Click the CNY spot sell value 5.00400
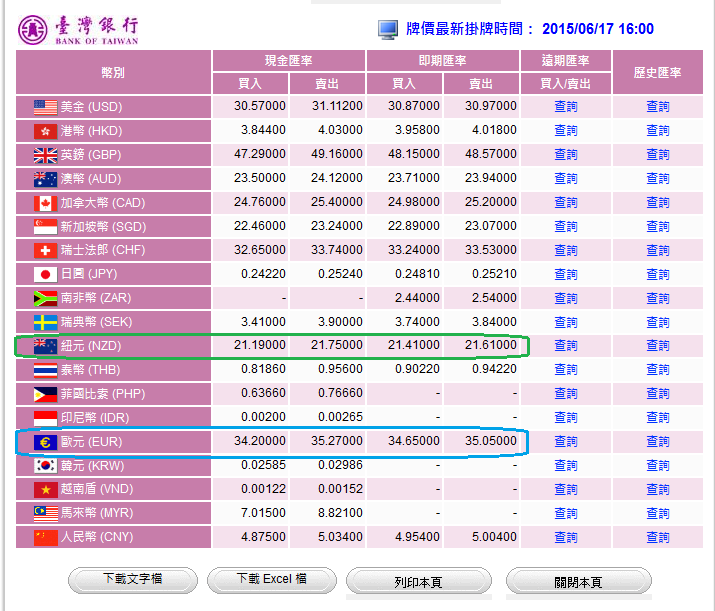Image resolution: width=715 pixels, height=611 pixels. tap(494, 537)
